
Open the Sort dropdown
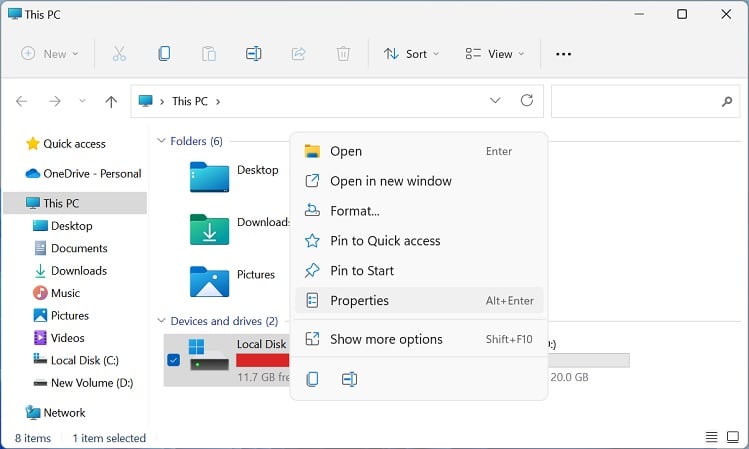411,54
